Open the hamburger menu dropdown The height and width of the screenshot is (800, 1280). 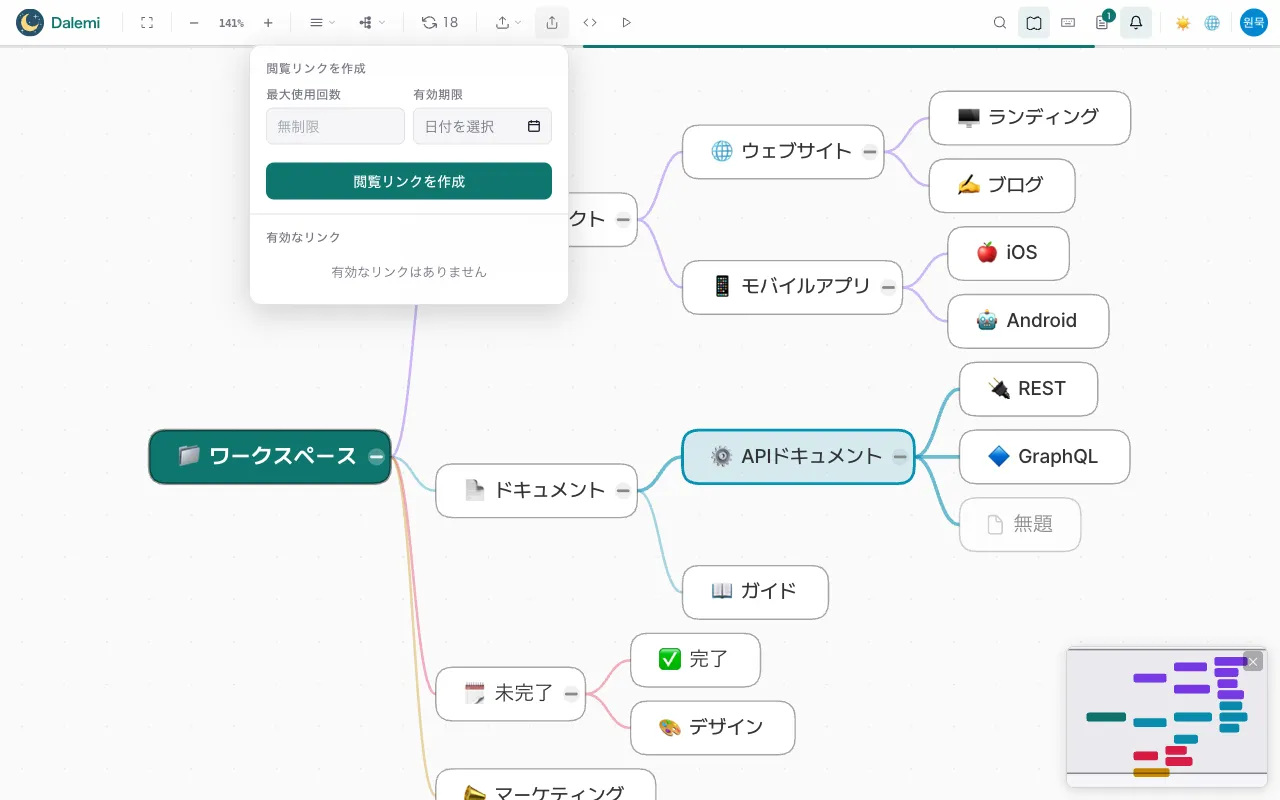click(x=322, y=22)
